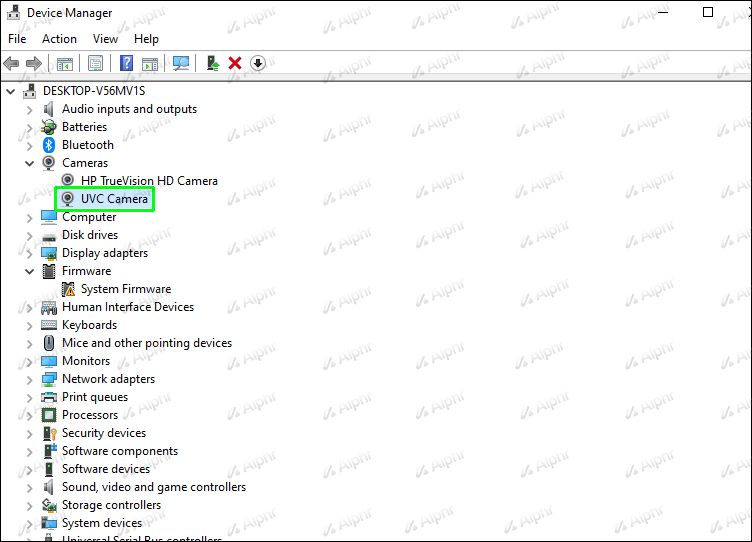Minimize the Device Manager window

pos(663,12)
